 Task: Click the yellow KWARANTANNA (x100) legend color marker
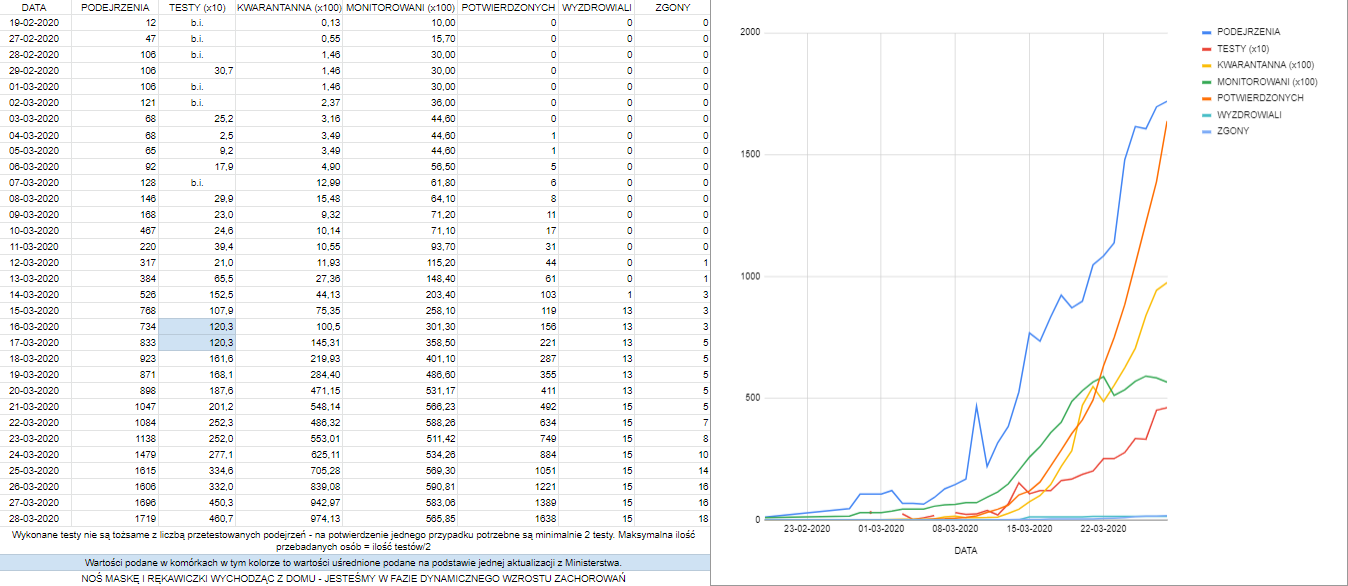[1207, 65]
